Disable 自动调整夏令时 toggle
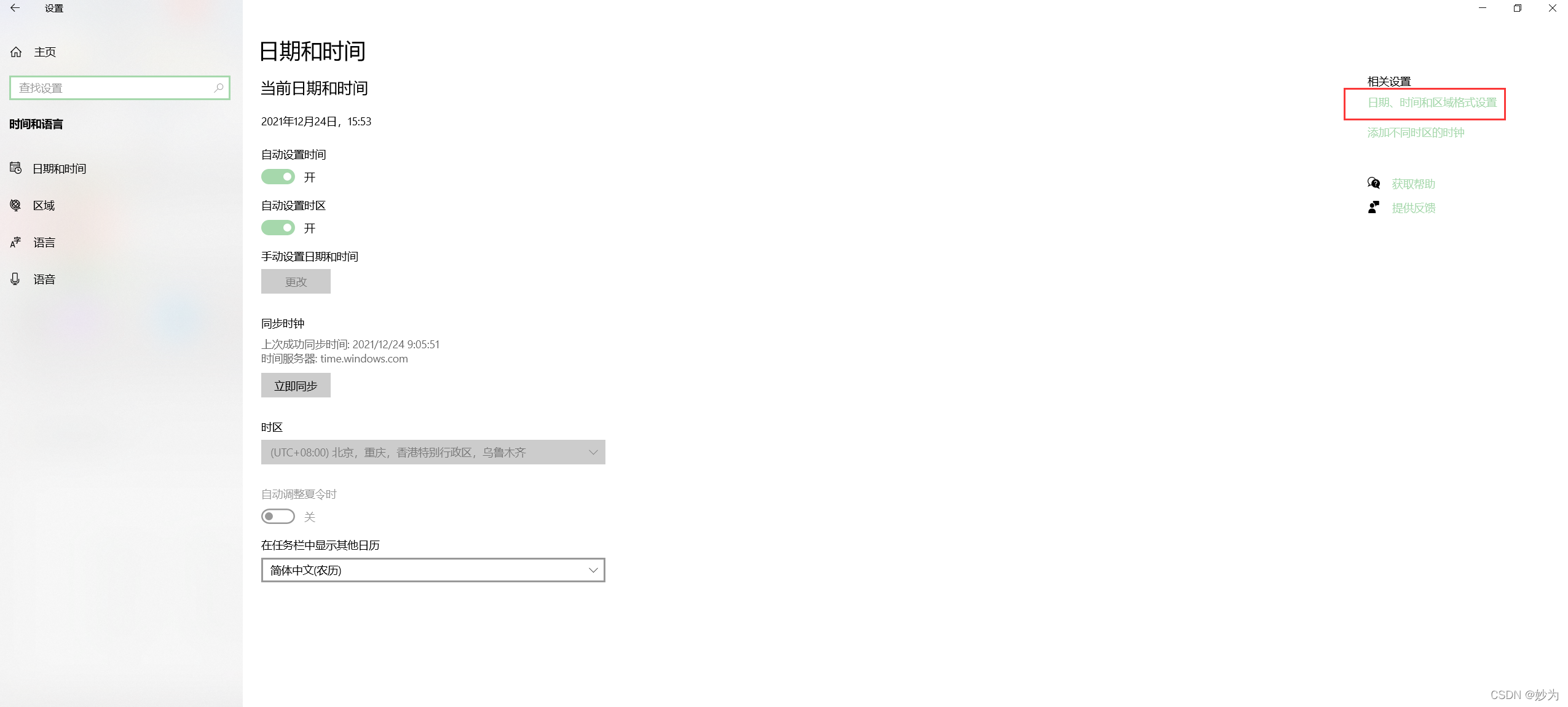This screenshot has height=707, width=1568. [278, 516]
